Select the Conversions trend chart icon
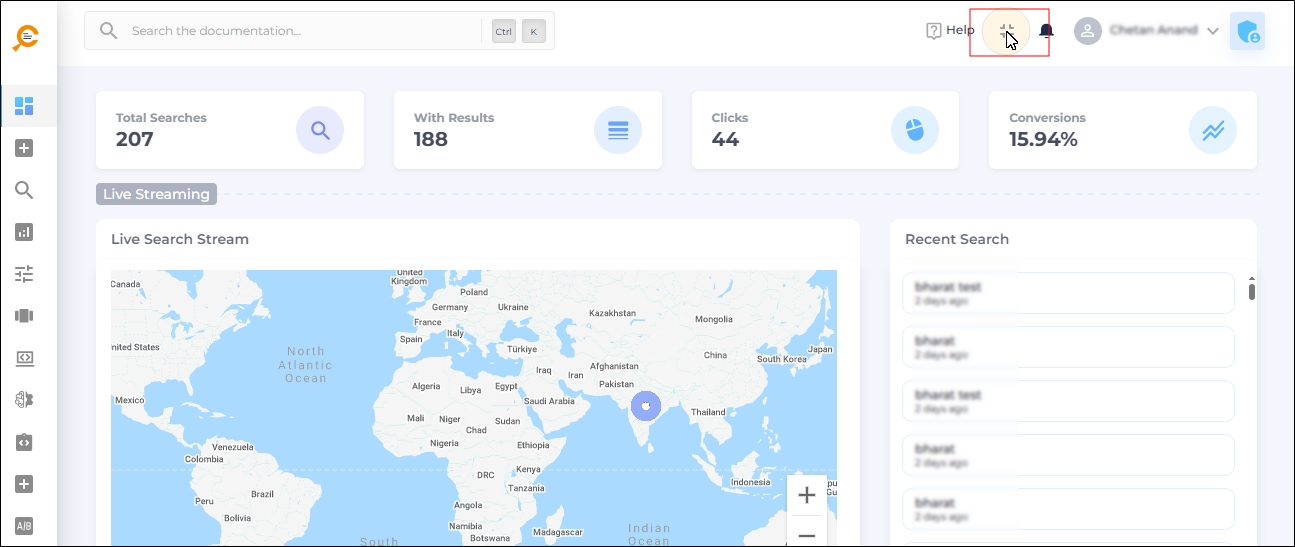Screen dimensions: 1295x547 [x=1212, y=131]
